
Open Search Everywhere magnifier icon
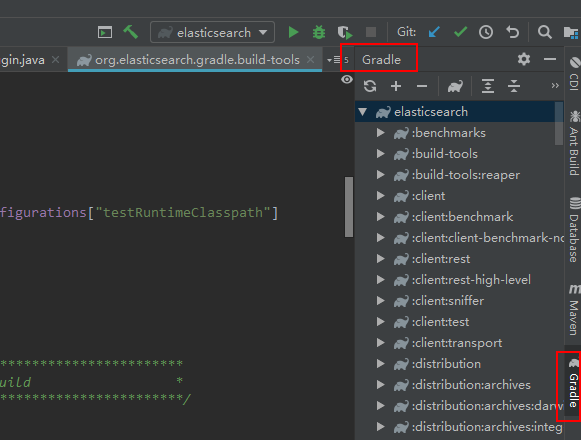(x=544, y=32)
